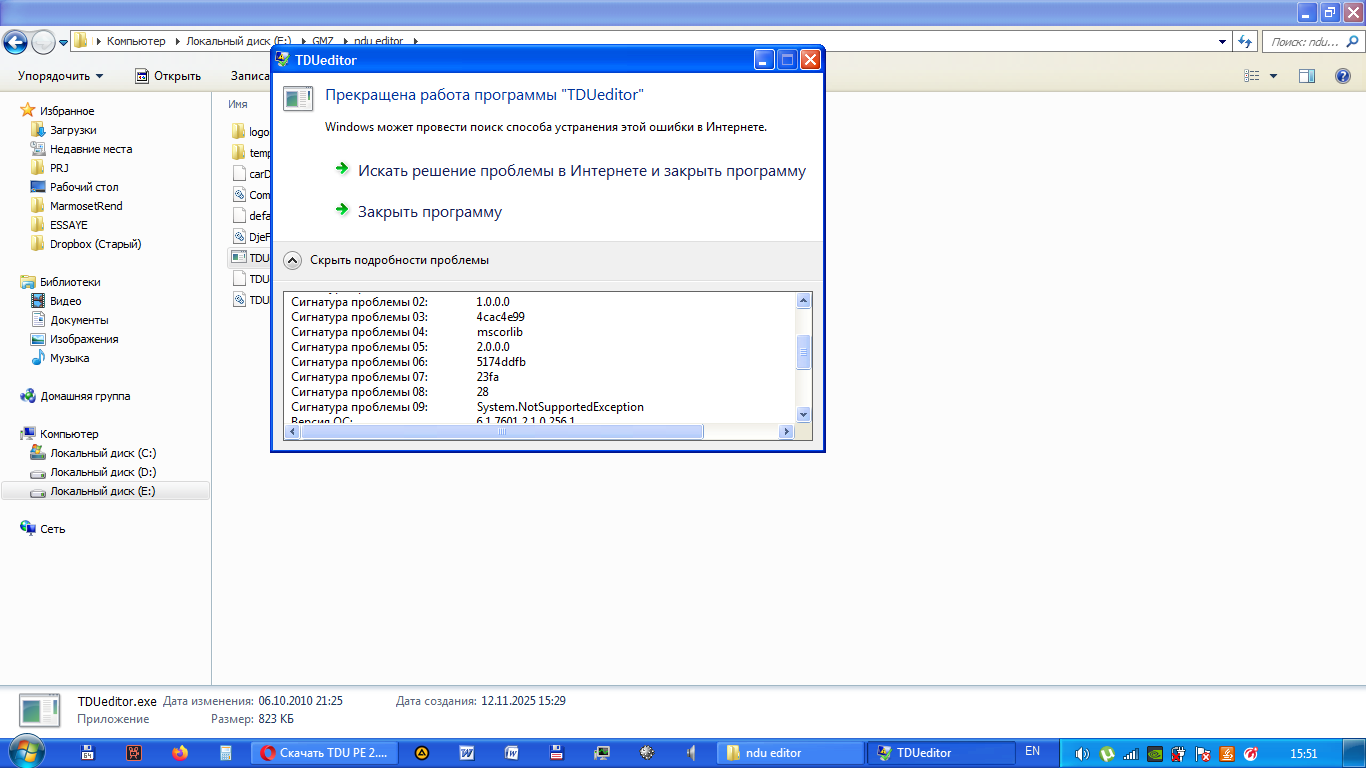The image size is (1366, 768).
Task: Open the 'Музыка' library
Action: pyautogui.click(x=69, y=358)
